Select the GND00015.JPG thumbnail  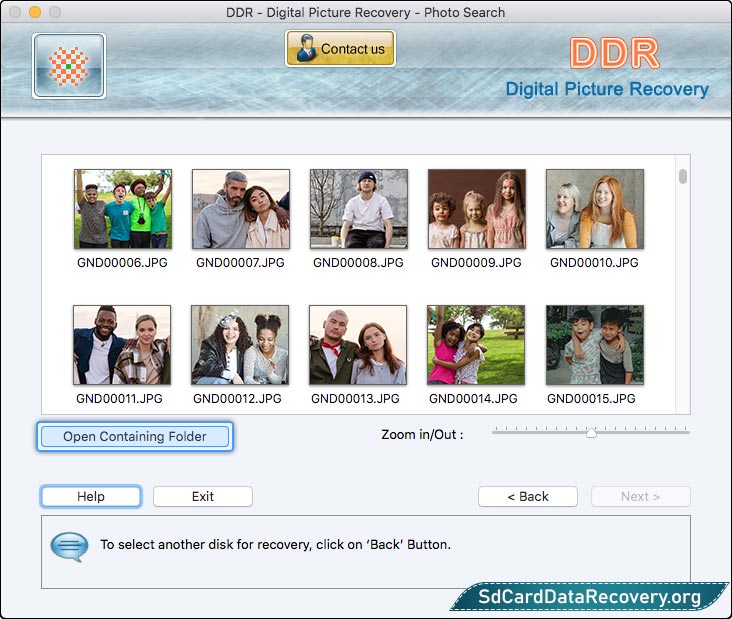click(594, 345)
